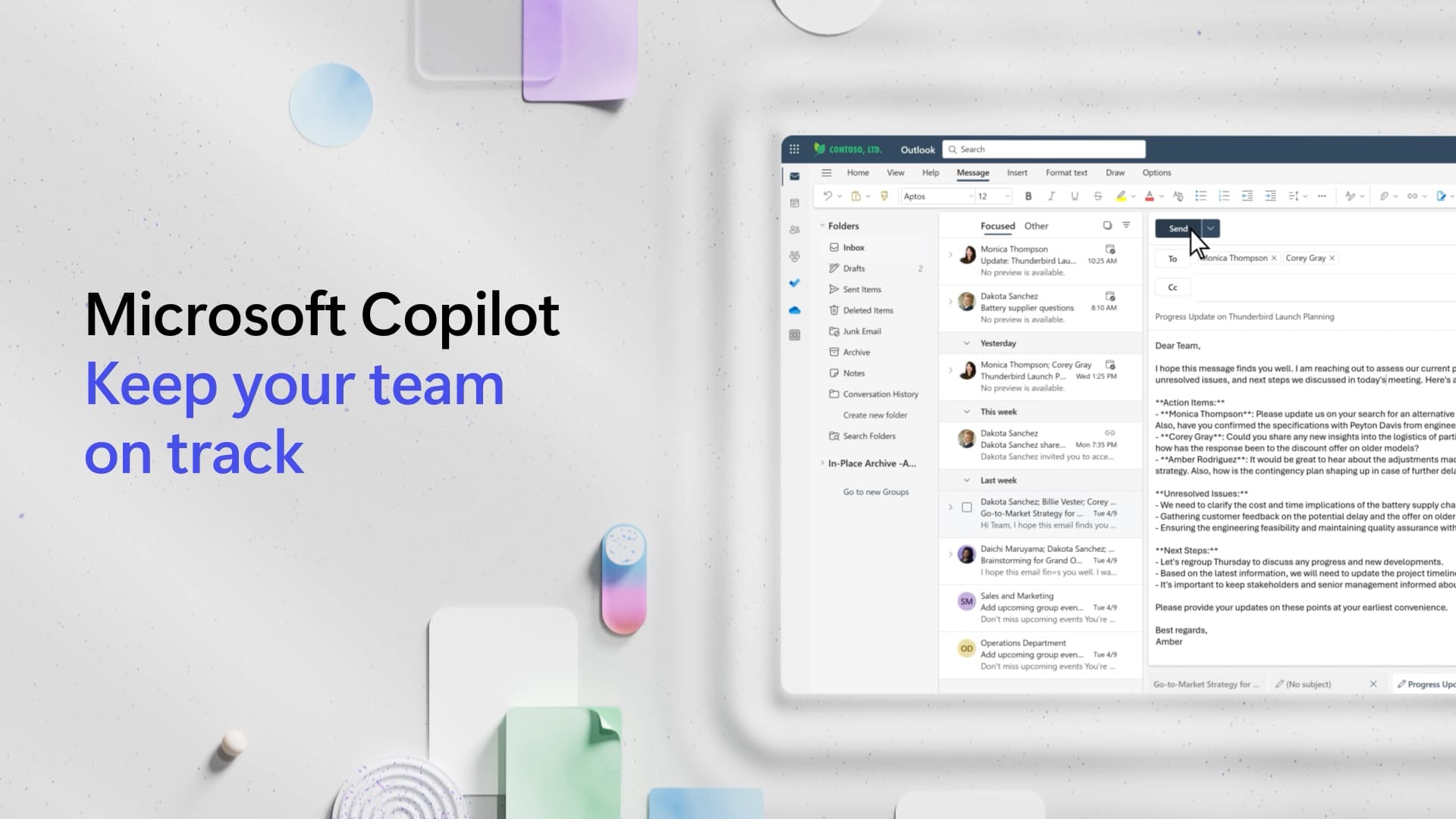Select the Text highlight color icon
This screenshot has height=819, width=1456.
pyautogui.click(x=1120, y=196)
